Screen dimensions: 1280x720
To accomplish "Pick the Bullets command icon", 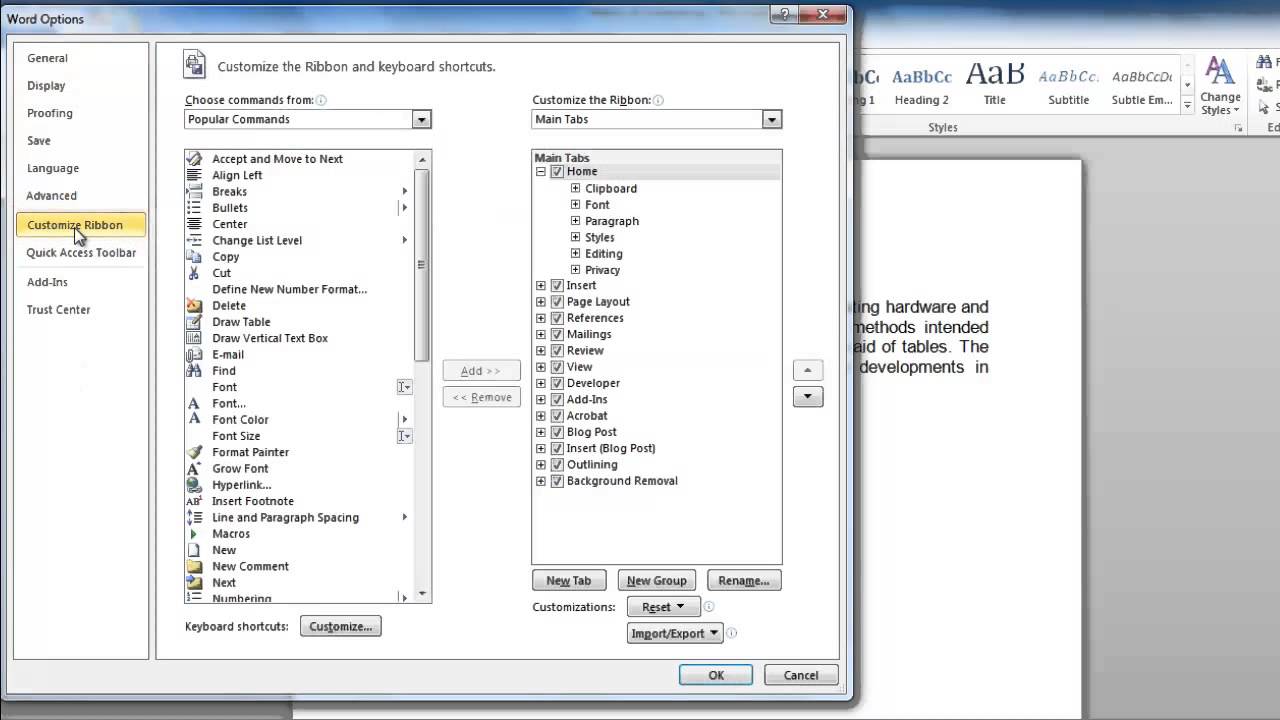I will [x=194, y=208].
